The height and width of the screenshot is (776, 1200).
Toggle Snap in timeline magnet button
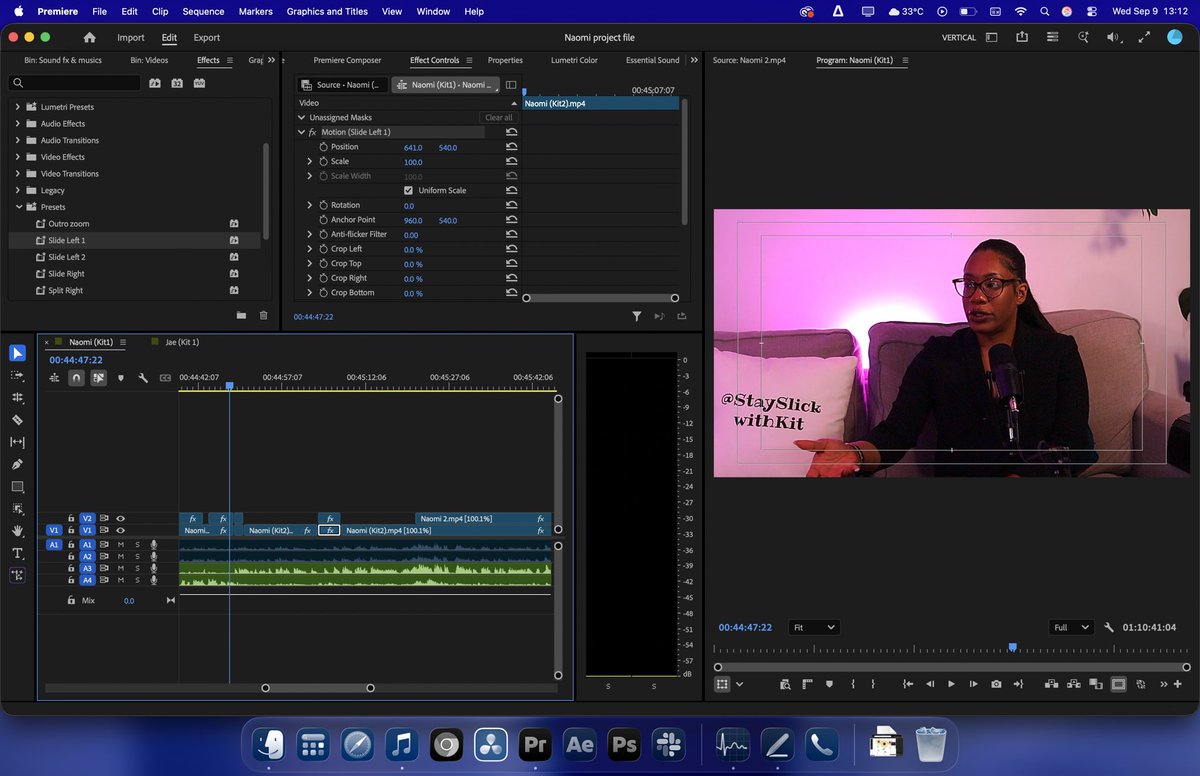point(76,378)
